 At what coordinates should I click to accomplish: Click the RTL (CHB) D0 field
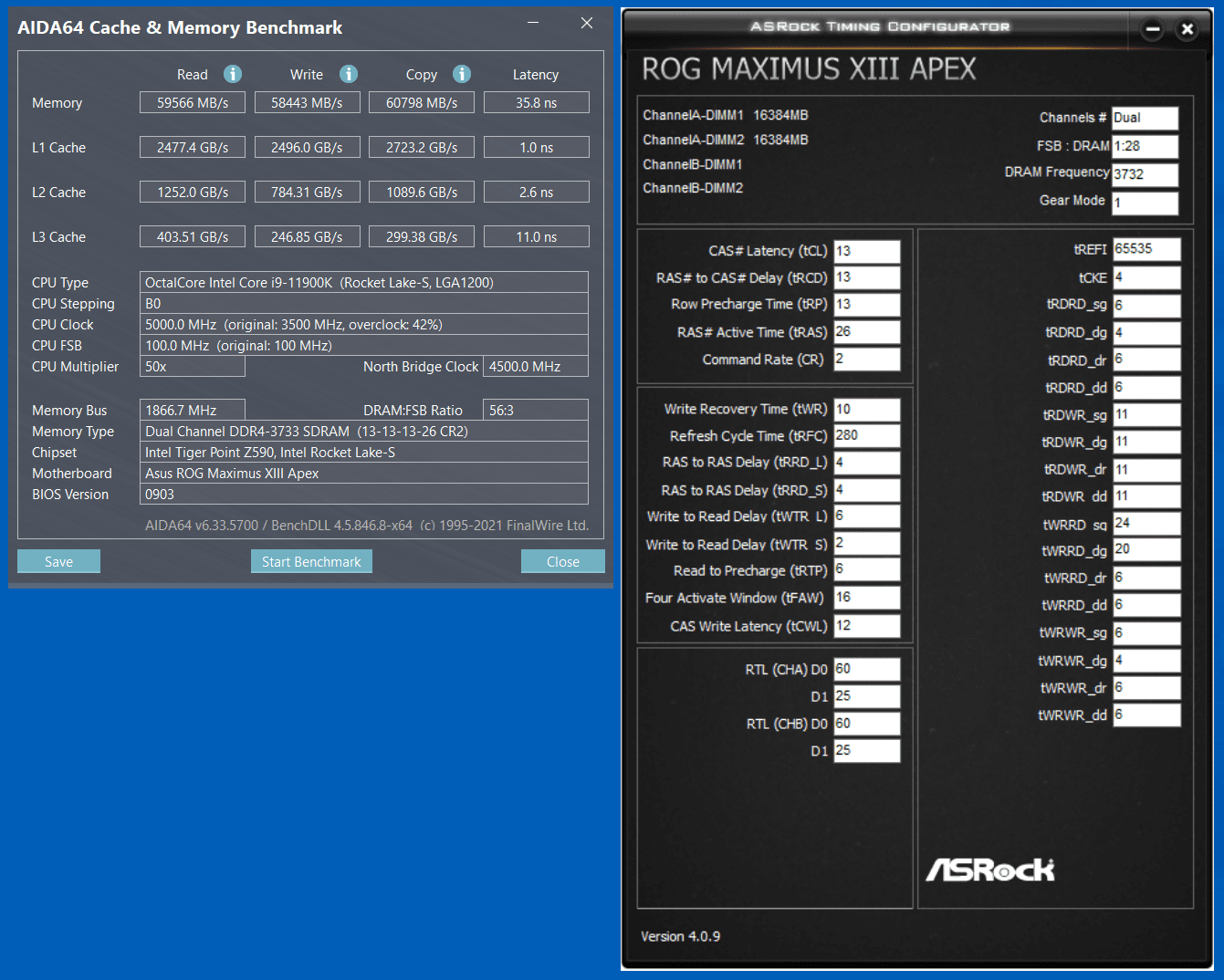click(867, 724)
